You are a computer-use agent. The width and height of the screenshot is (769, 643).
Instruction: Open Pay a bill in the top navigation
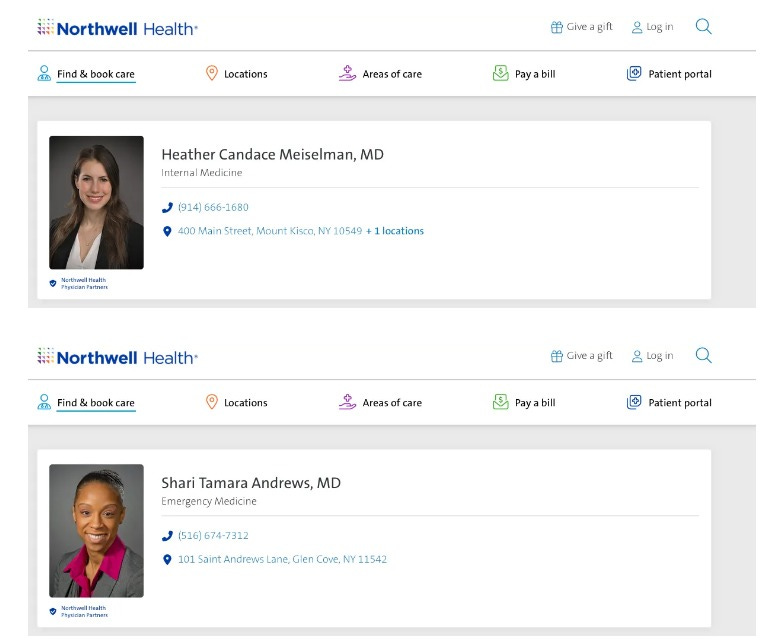point(535,74)
